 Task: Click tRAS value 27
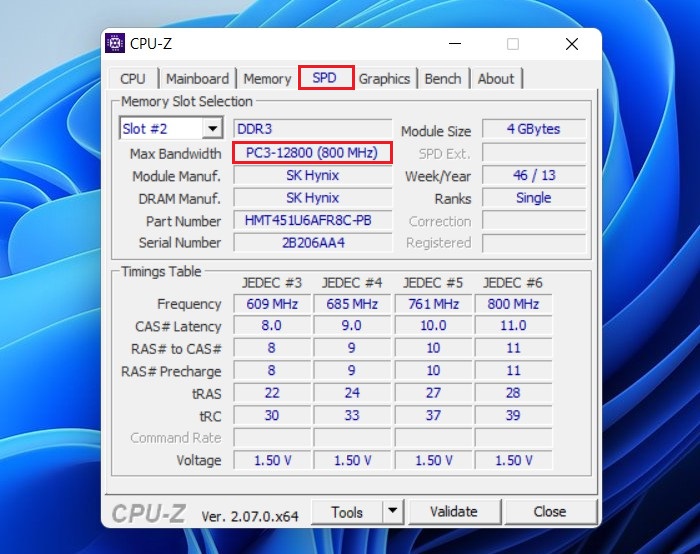click(433, 393)
